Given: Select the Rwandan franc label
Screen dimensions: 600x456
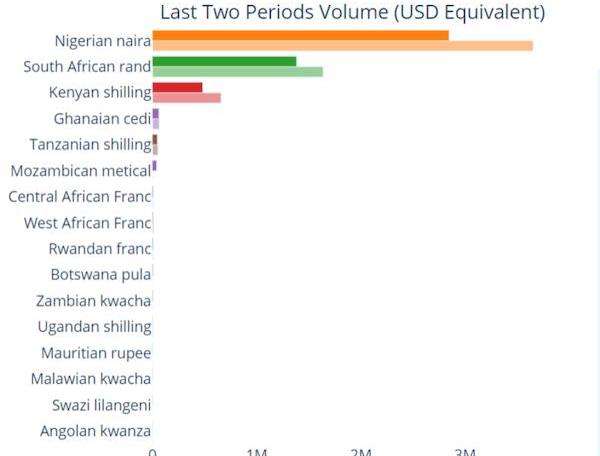Looking at the screenshot, I should click(x=100, y=249).
